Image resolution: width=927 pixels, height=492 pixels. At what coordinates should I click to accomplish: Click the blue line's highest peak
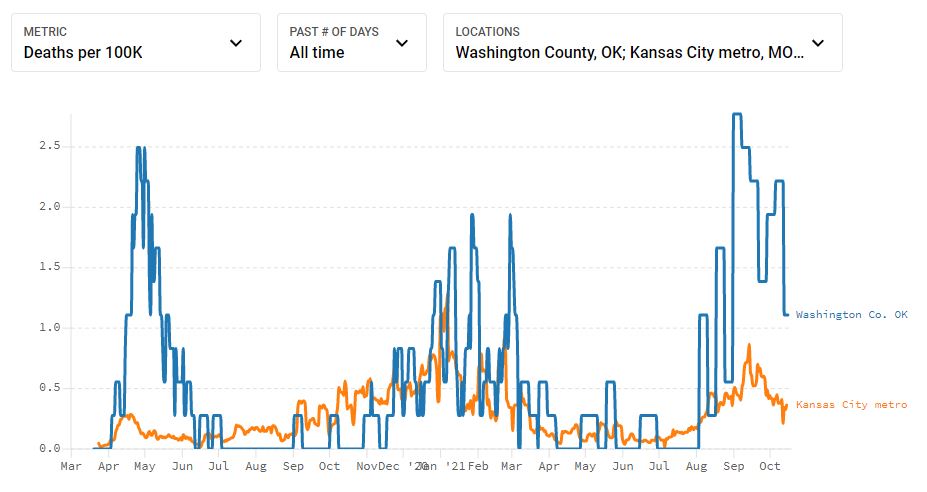pyautogui.click(x=737, y=115)
